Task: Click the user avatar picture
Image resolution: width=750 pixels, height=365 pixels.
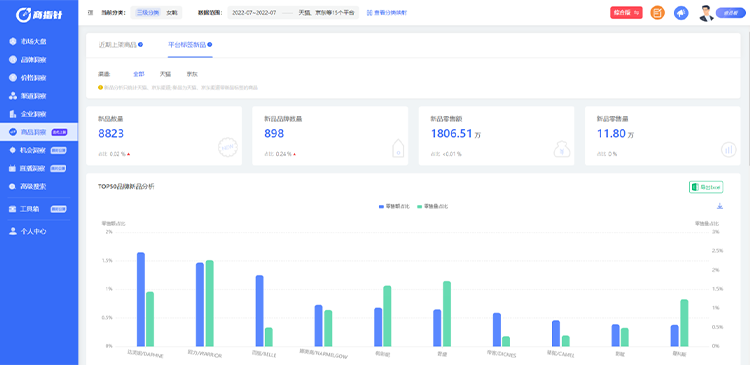Action: [x=706, y=13]
